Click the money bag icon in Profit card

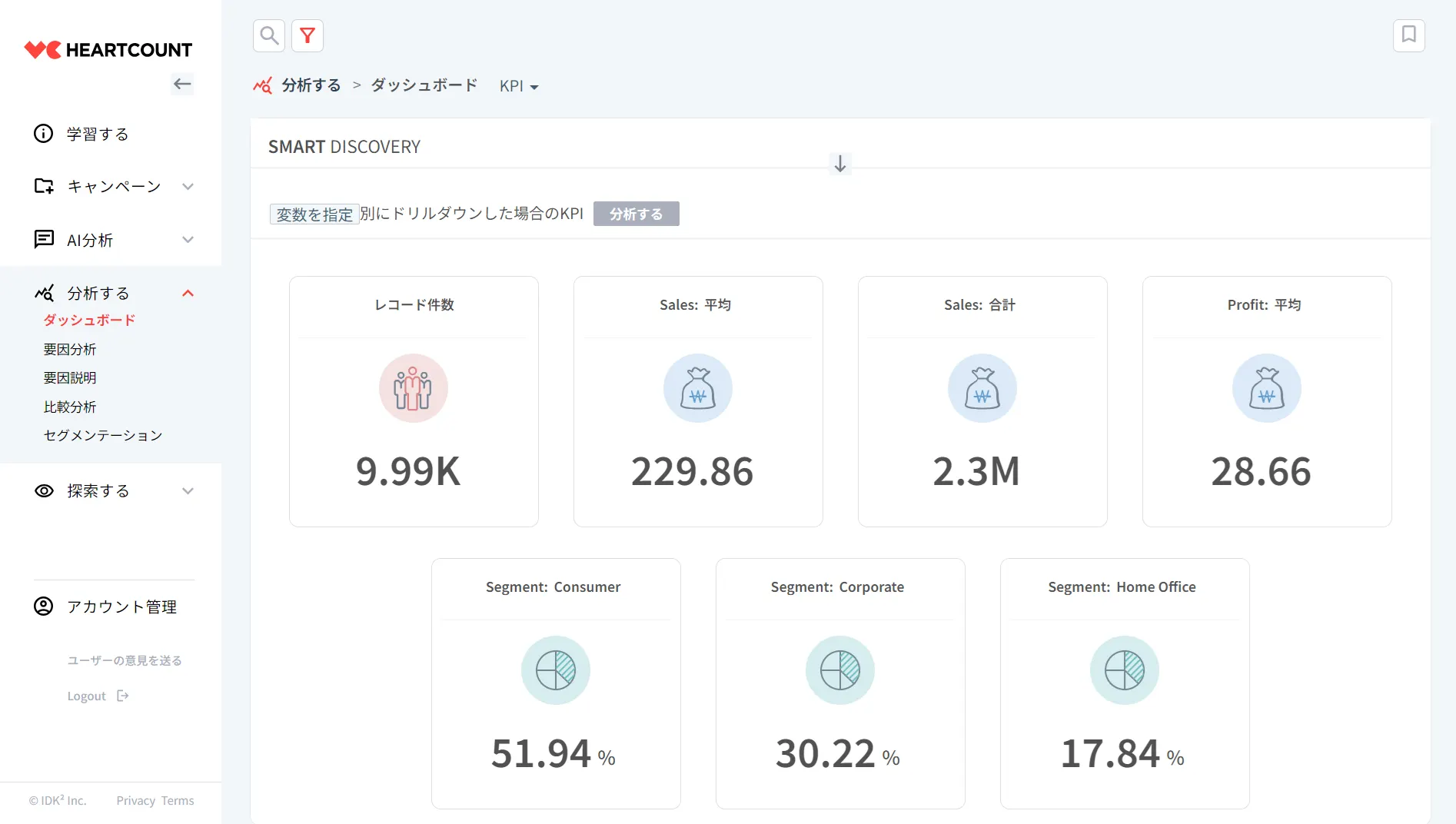1266,388
